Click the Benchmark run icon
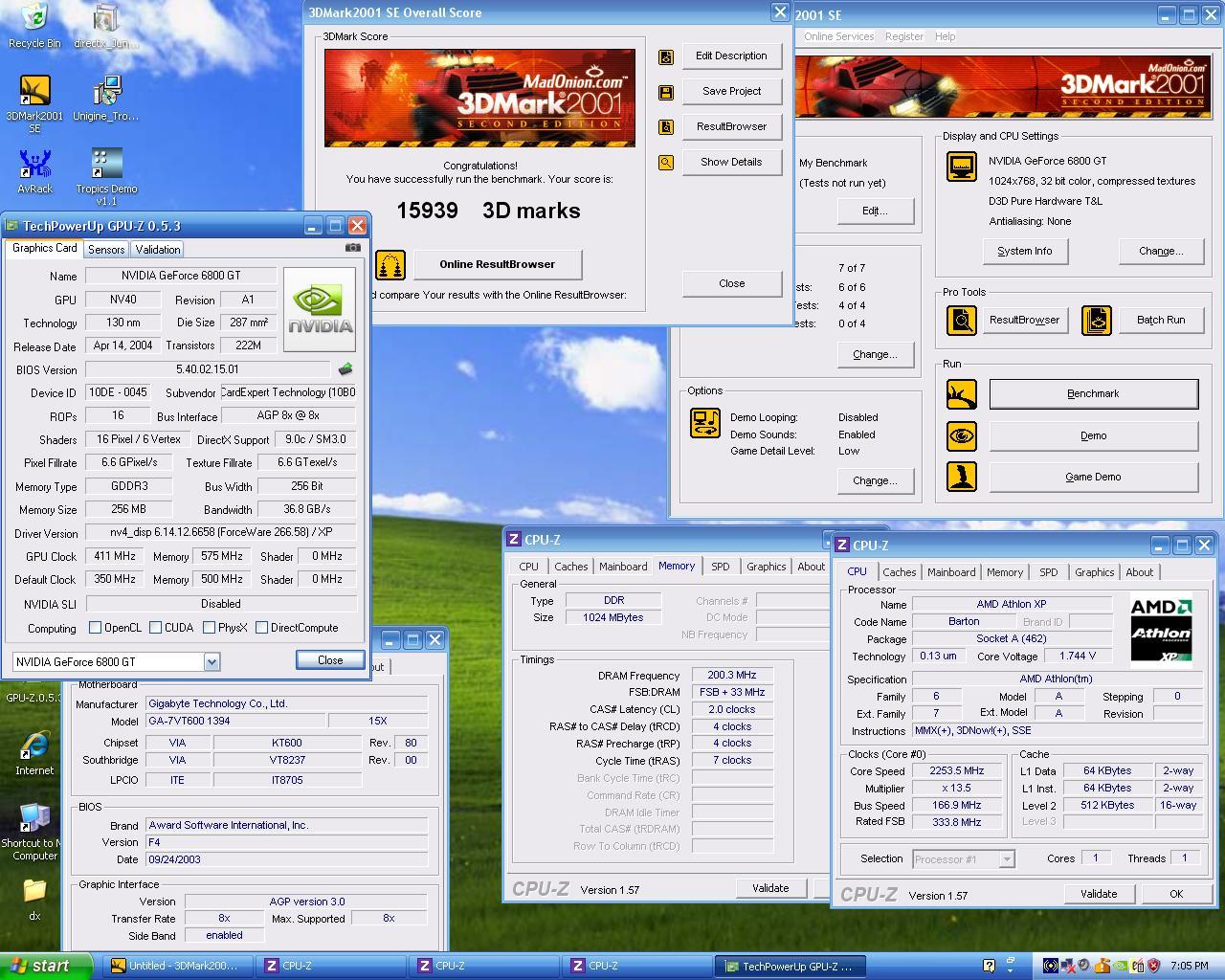The image size is (1225, 980). point(962,394)
